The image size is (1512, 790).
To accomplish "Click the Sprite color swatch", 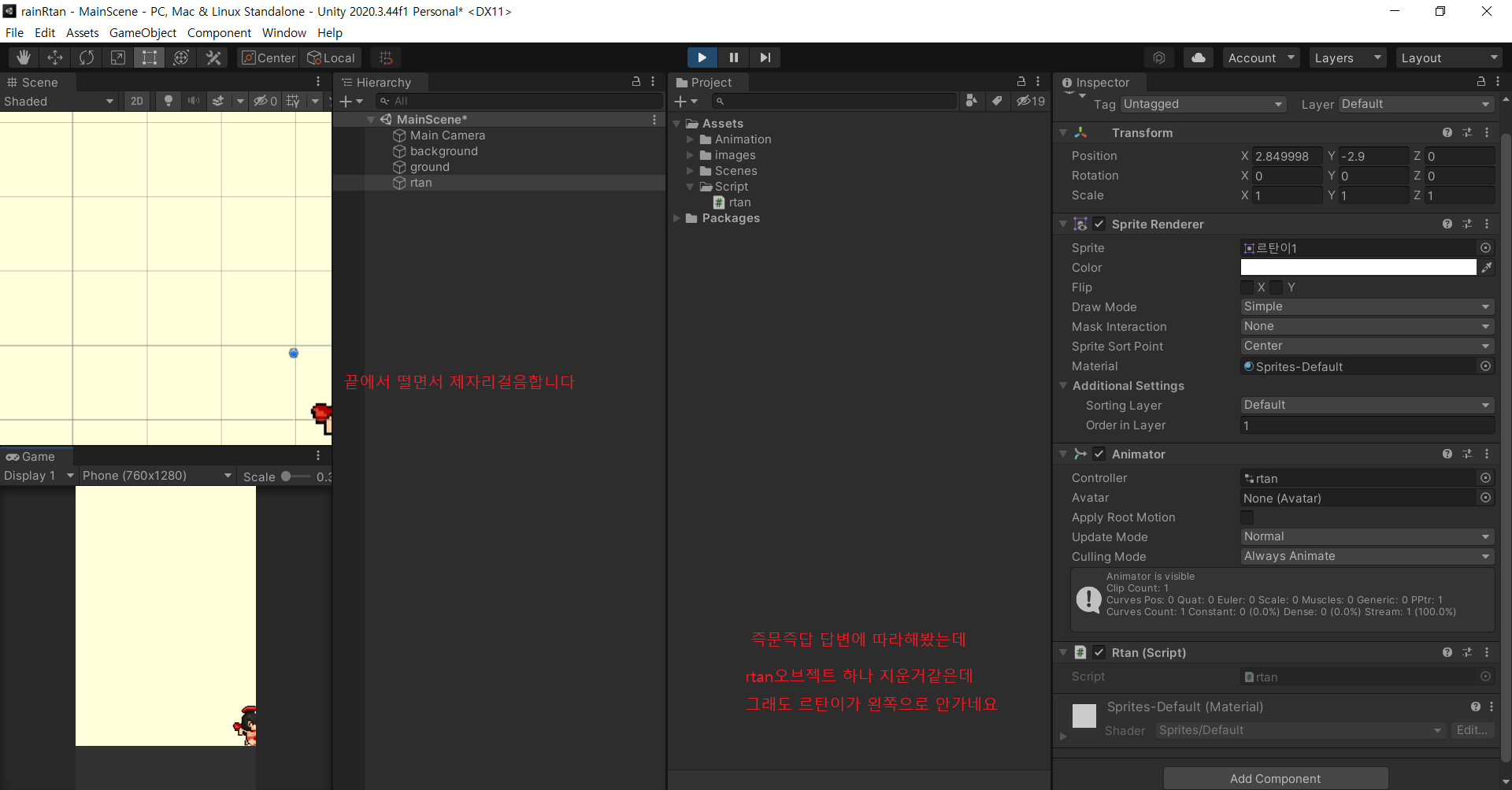I will tap(1358, 268).
